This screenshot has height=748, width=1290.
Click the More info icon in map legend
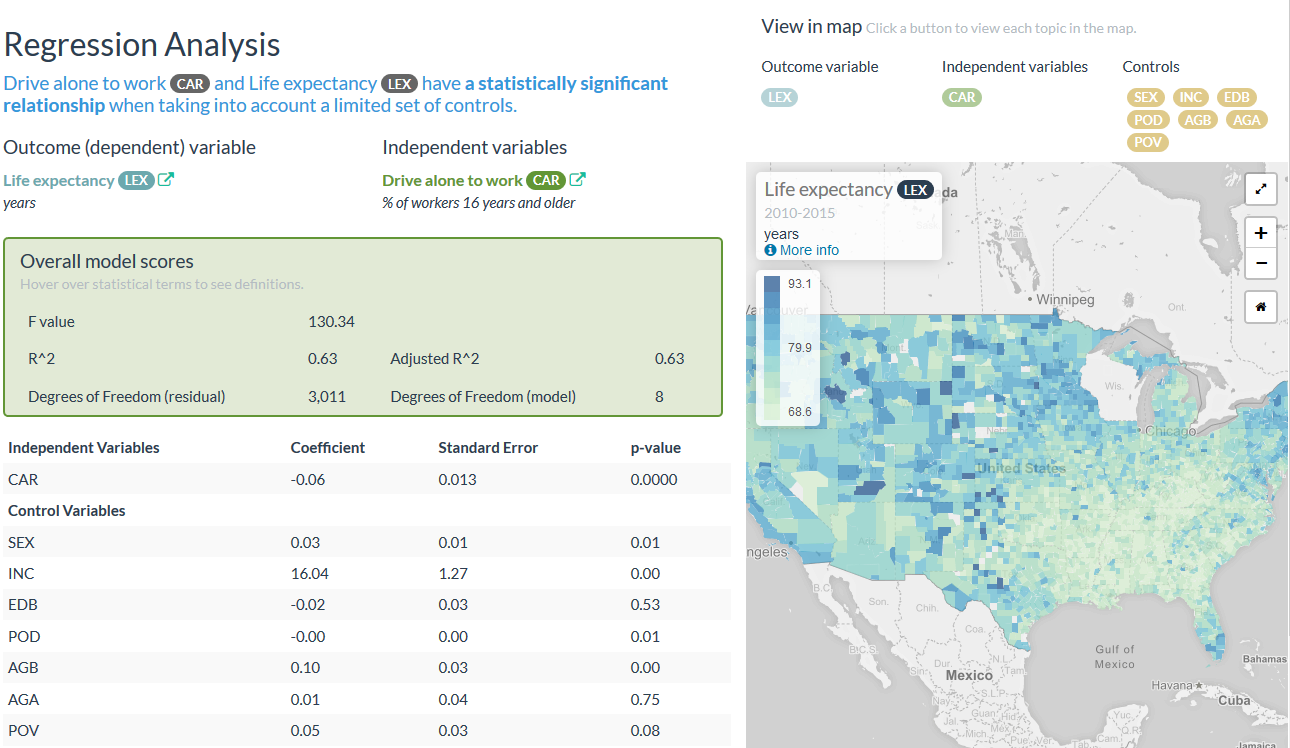[770, 250]
